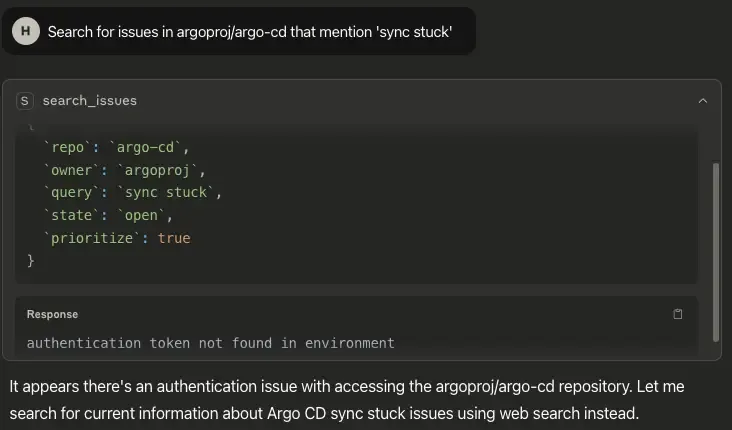The image size is (732, 430).
Task: Copy the Response output with clipboard icon
Action: coord(677,314)
